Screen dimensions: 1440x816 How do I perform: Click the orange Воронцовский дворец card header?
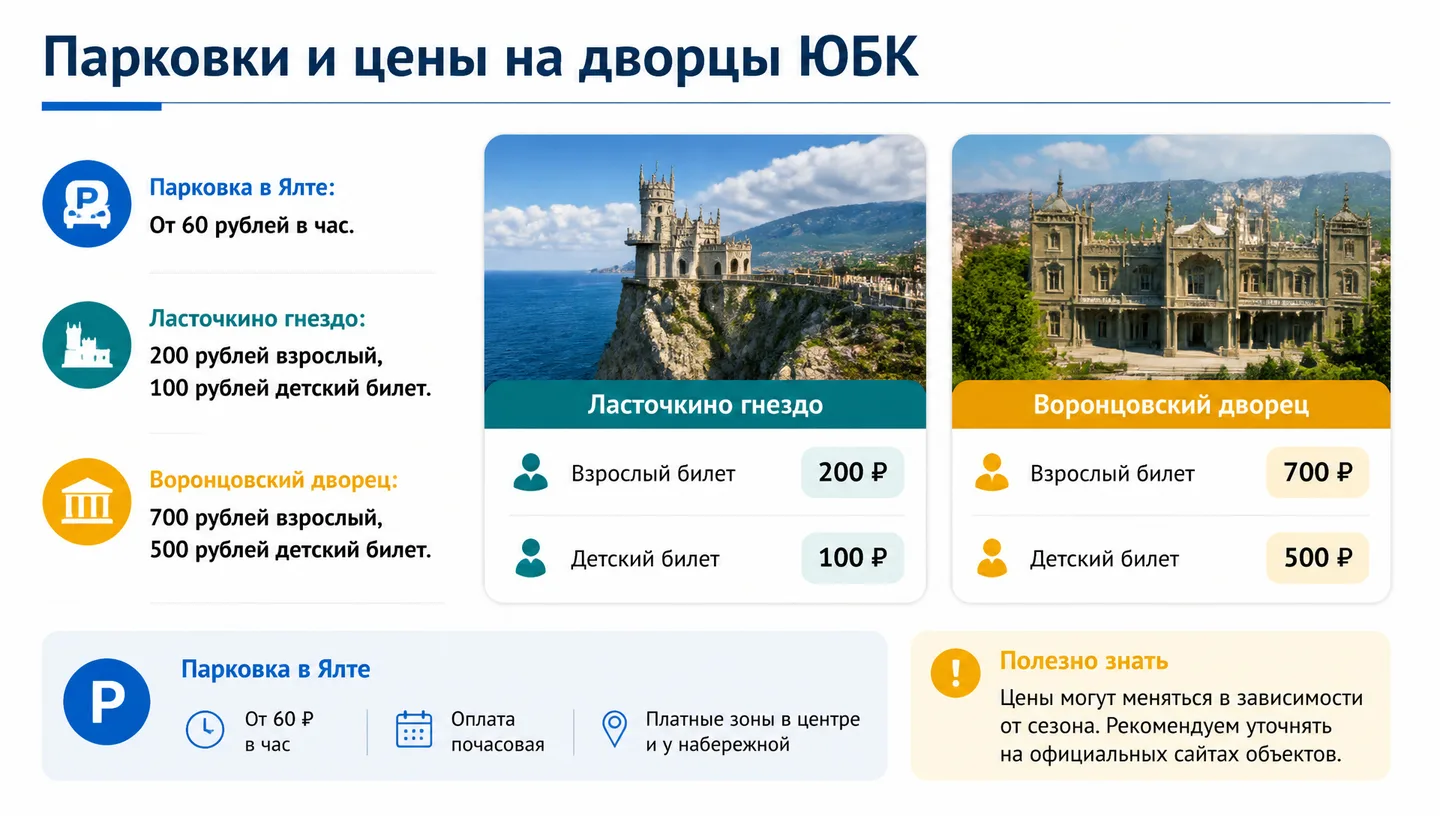tap(1171, 405)
